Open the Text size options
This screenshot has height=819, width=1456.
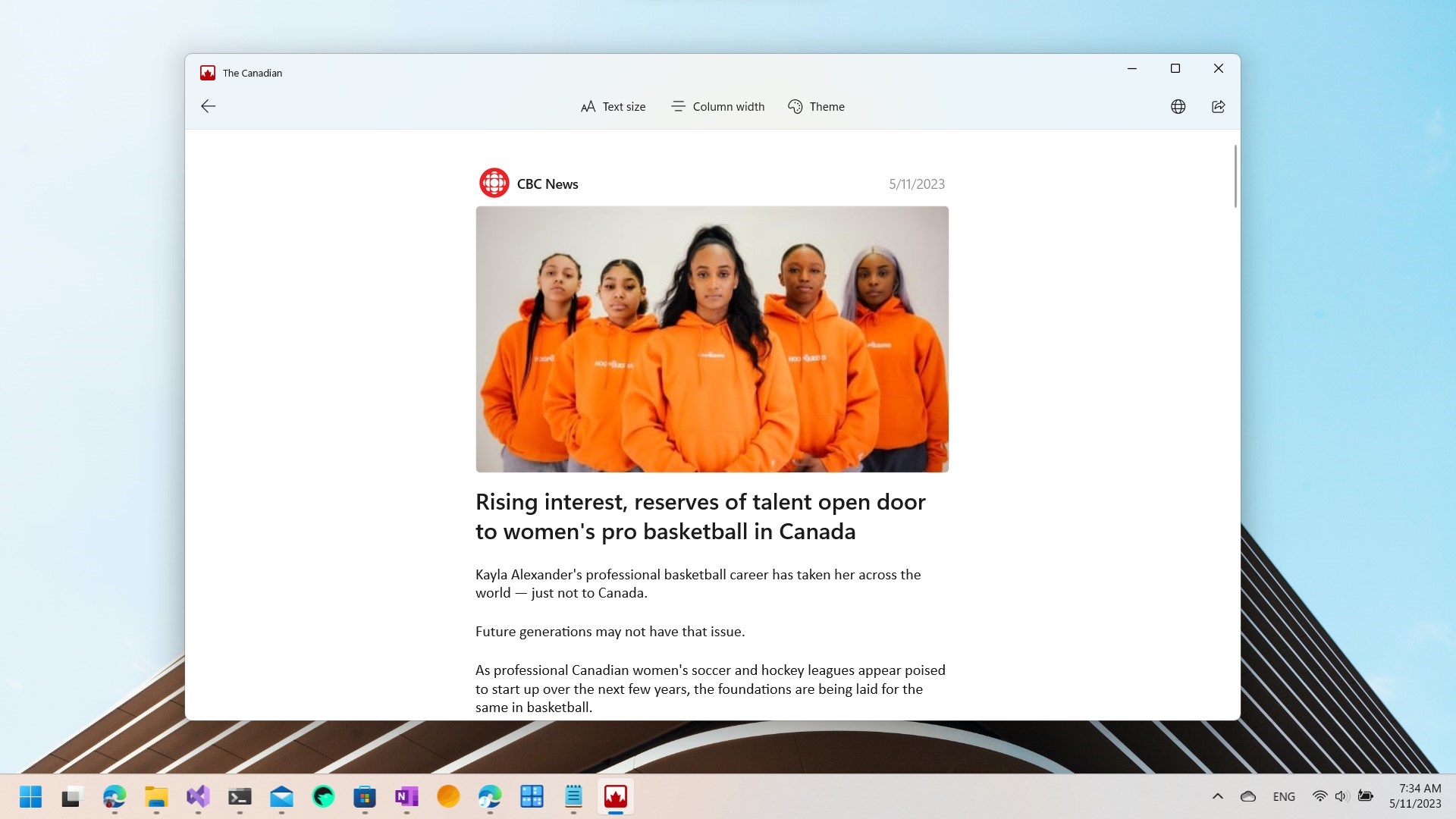pyautogui.click(x=613, y=107)
